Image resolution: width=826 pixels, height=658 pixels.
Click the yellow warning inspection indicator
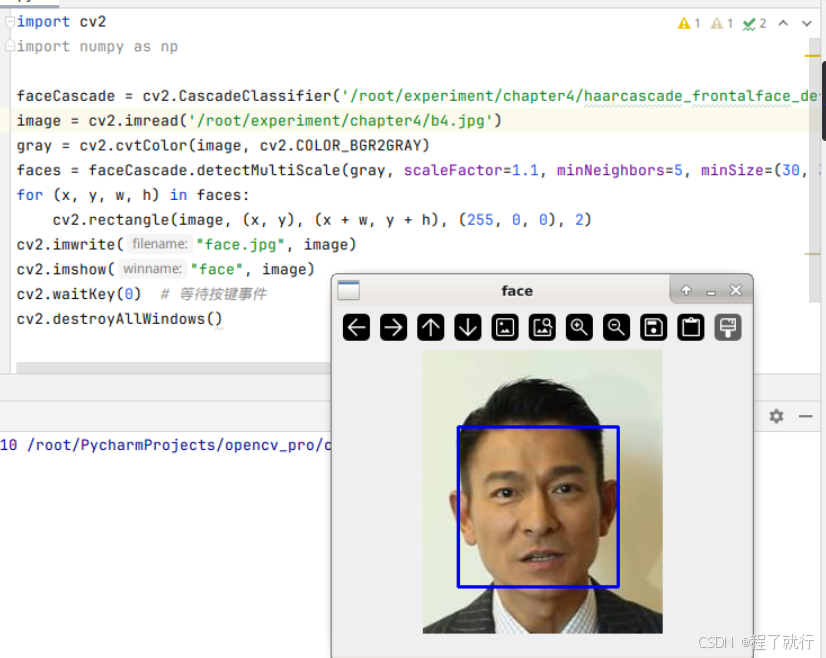tap(687, 22)
